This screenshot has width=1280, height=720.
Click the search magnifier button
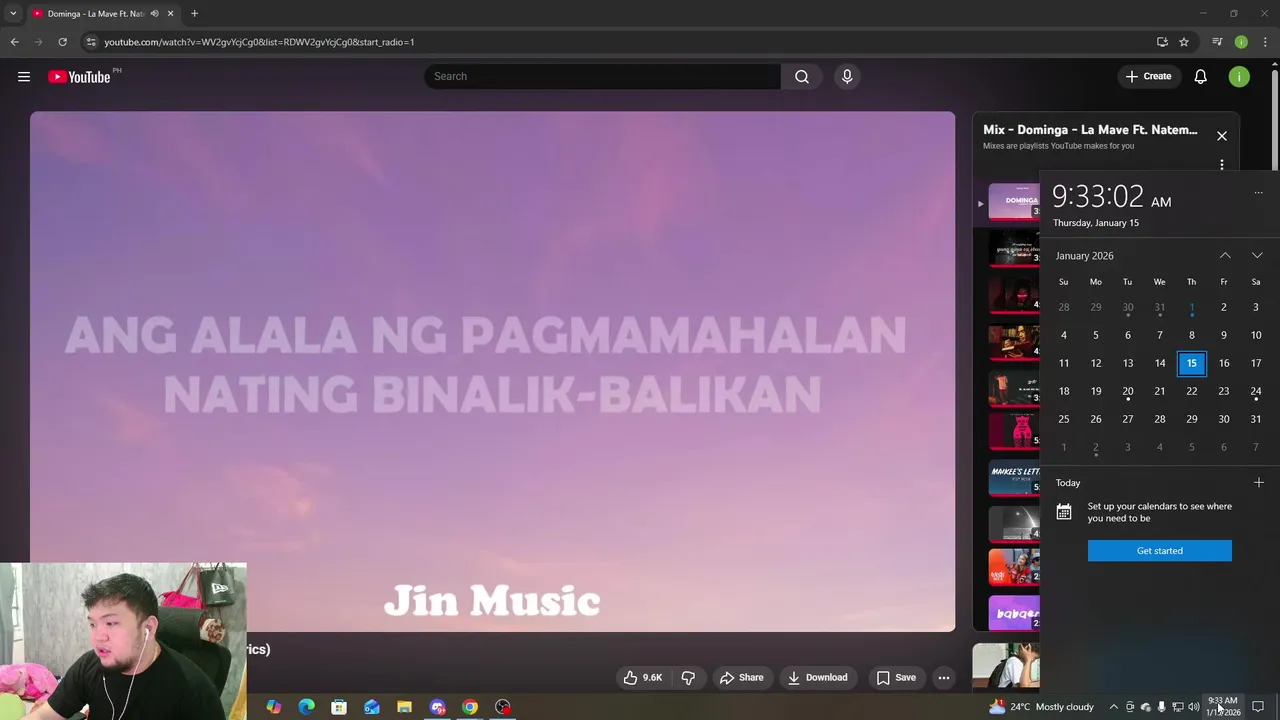pos(802,77)
